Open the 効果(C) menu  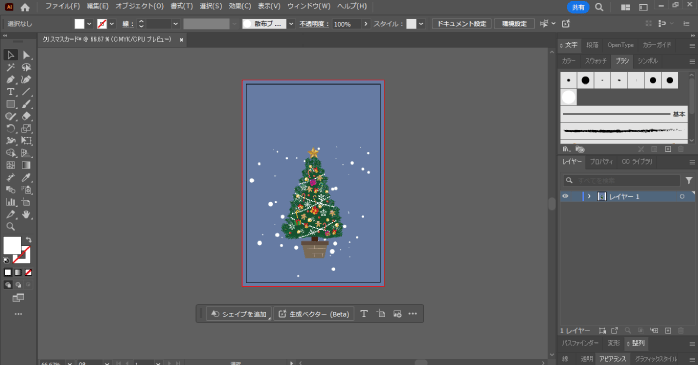[x=240, y=6]
